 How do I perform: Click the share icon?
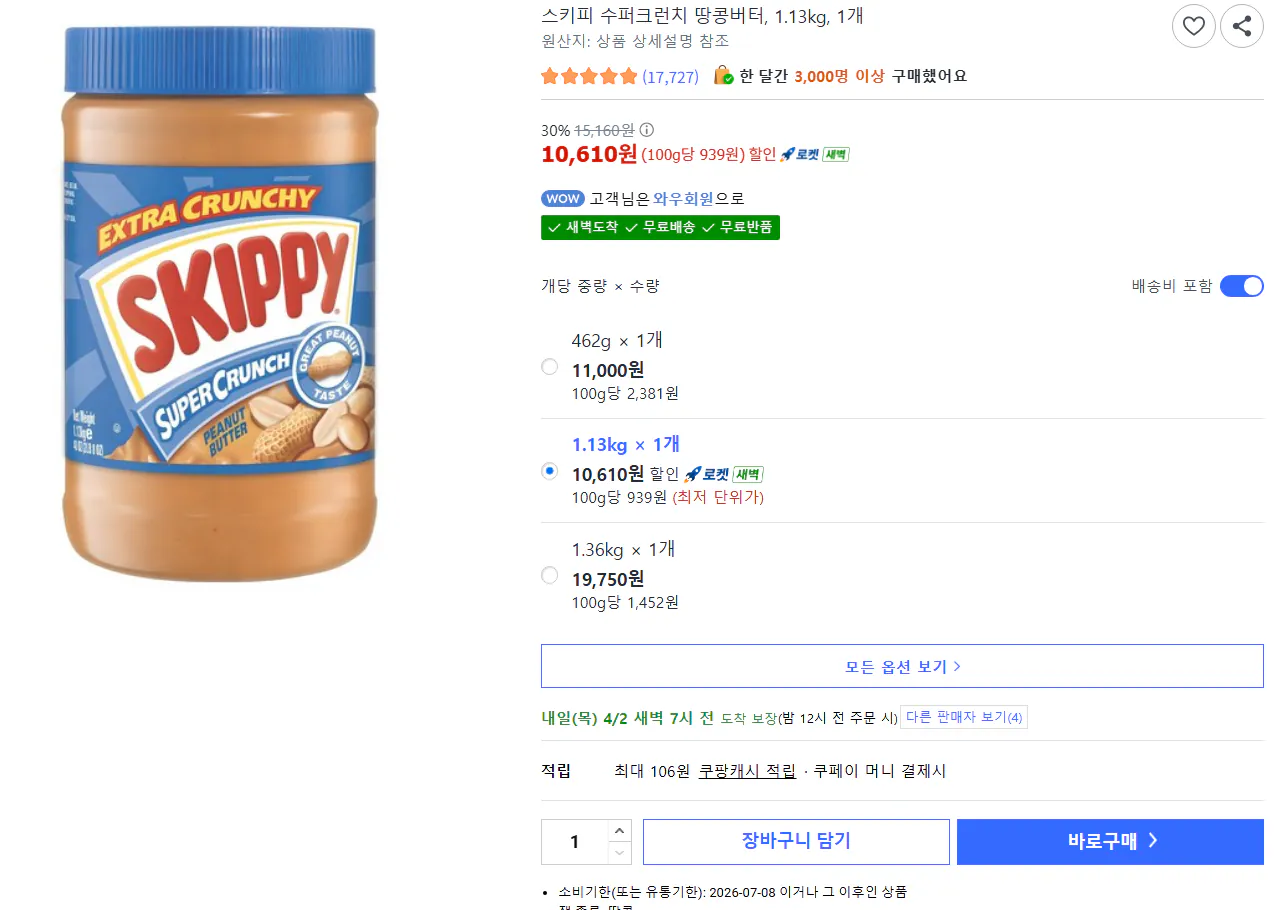[x=1241, y=26]
